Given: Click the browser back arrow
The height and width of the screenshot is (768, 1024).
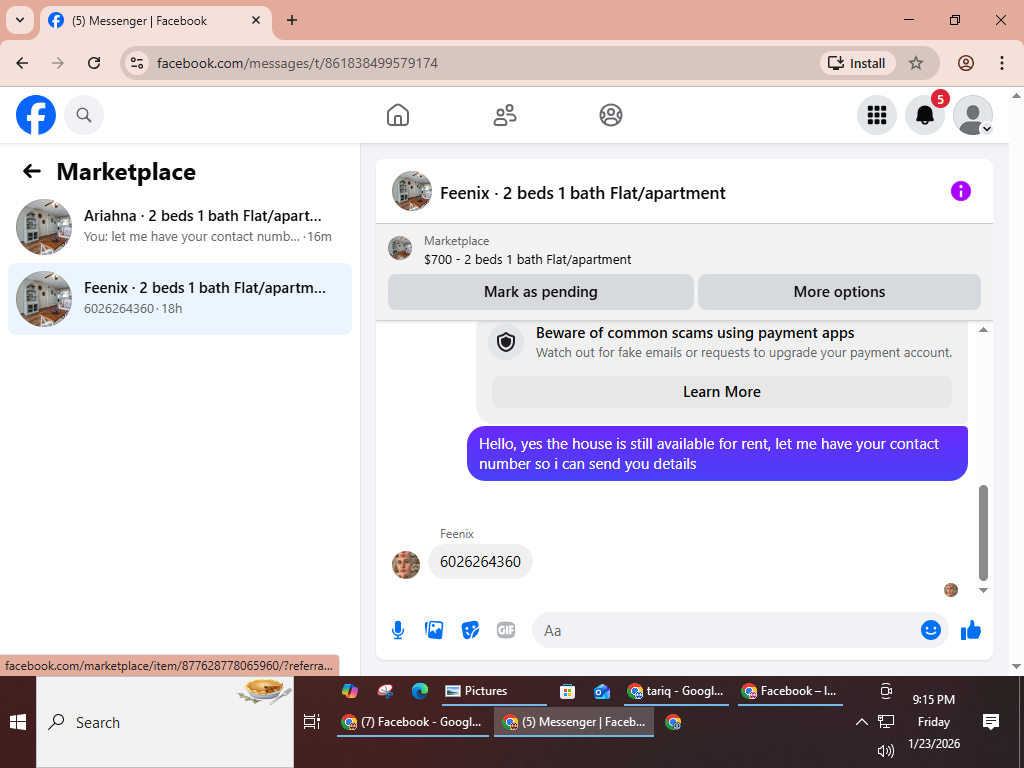Looking at the screenshot, I should coord(22,63).
